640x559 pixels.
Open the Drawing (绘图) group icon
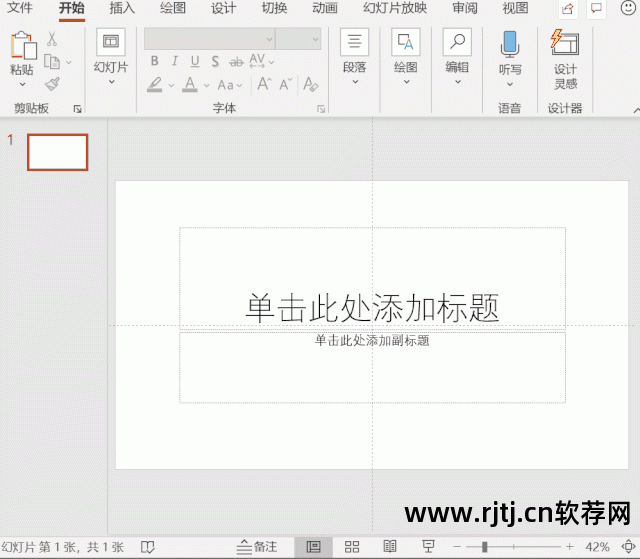tap(406, 42)
